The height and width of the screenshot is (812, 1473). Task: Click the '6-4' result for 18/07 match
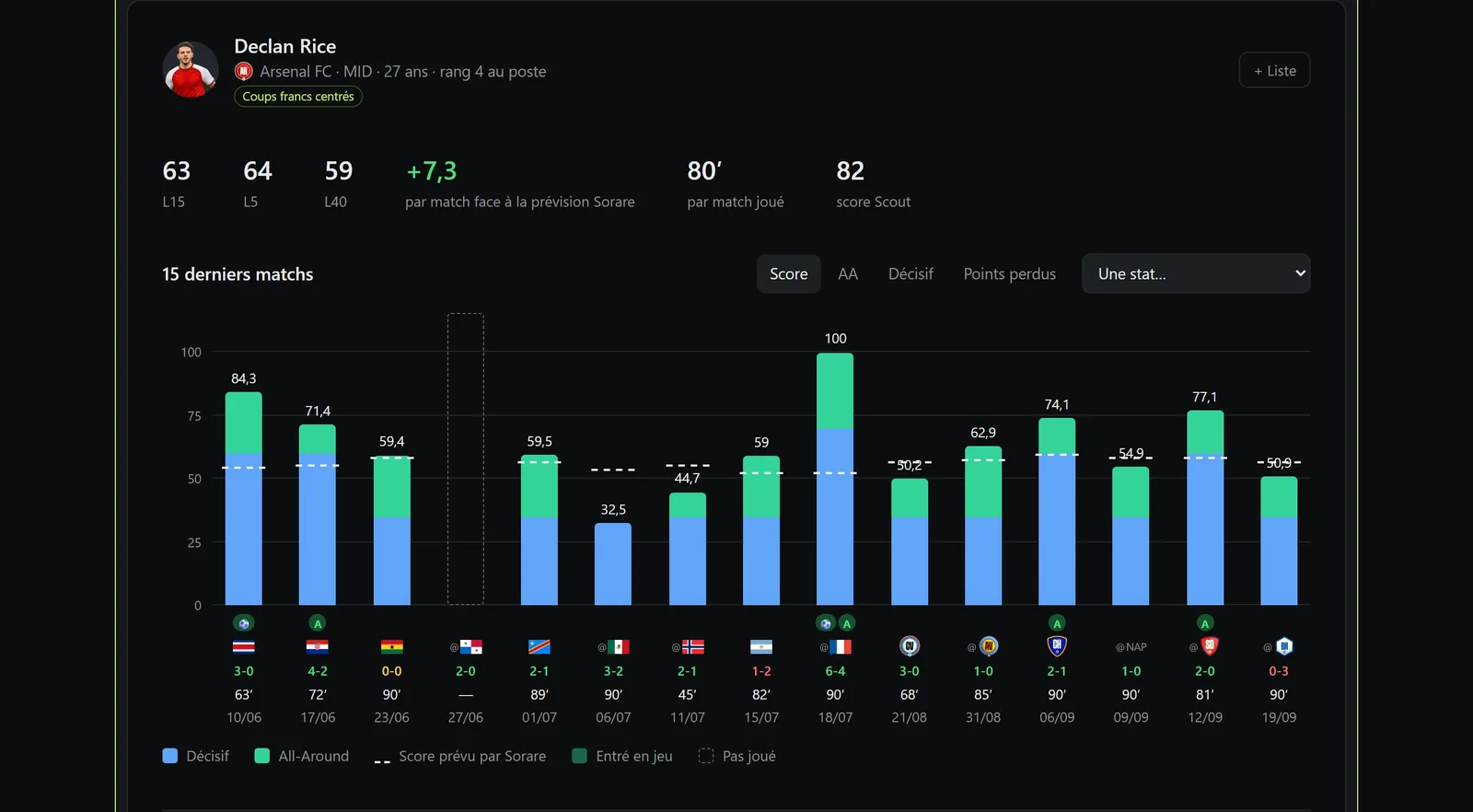pos(835,671)
